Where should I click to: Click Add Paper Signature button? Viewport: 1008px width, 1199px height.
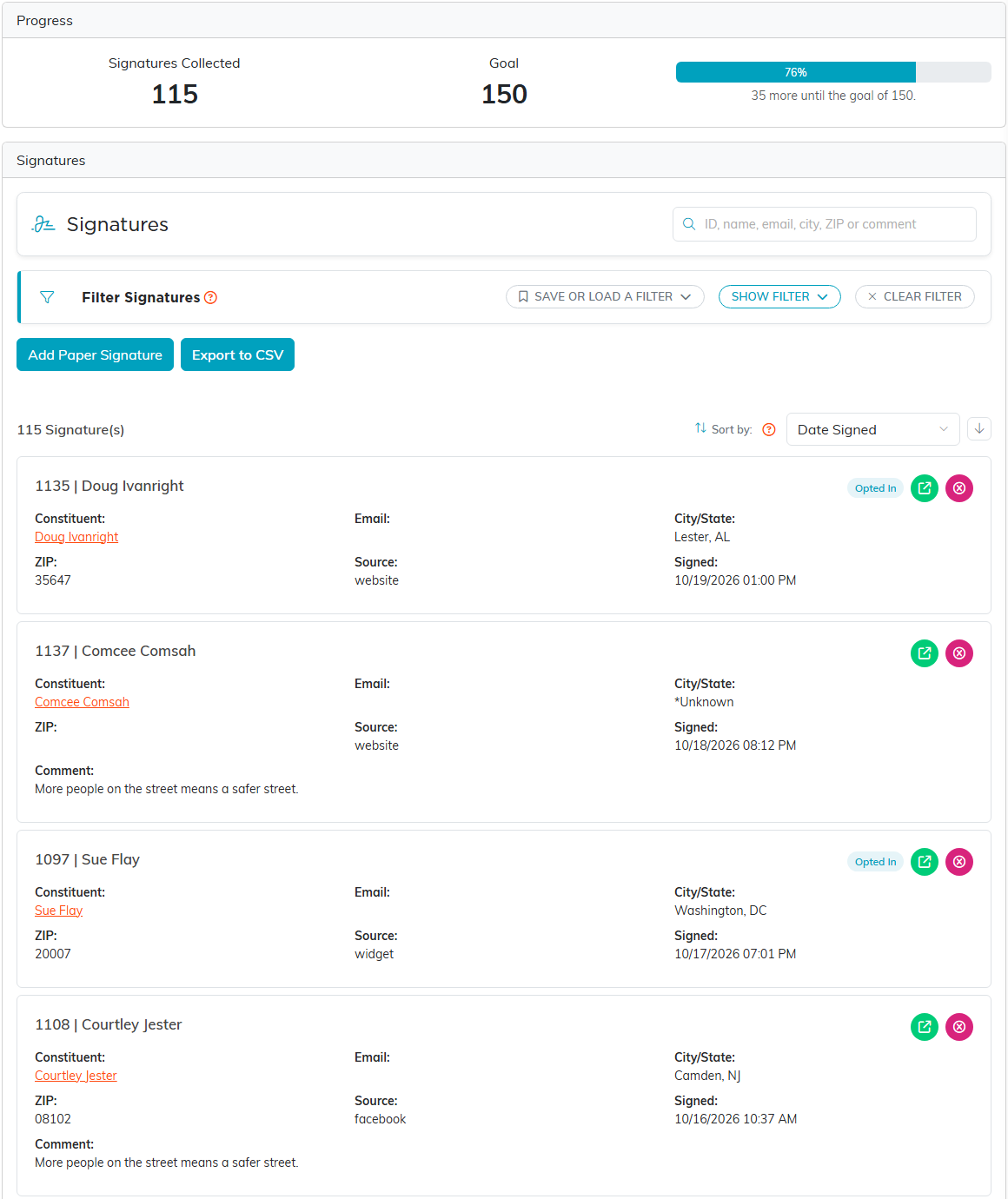[96, 354]
